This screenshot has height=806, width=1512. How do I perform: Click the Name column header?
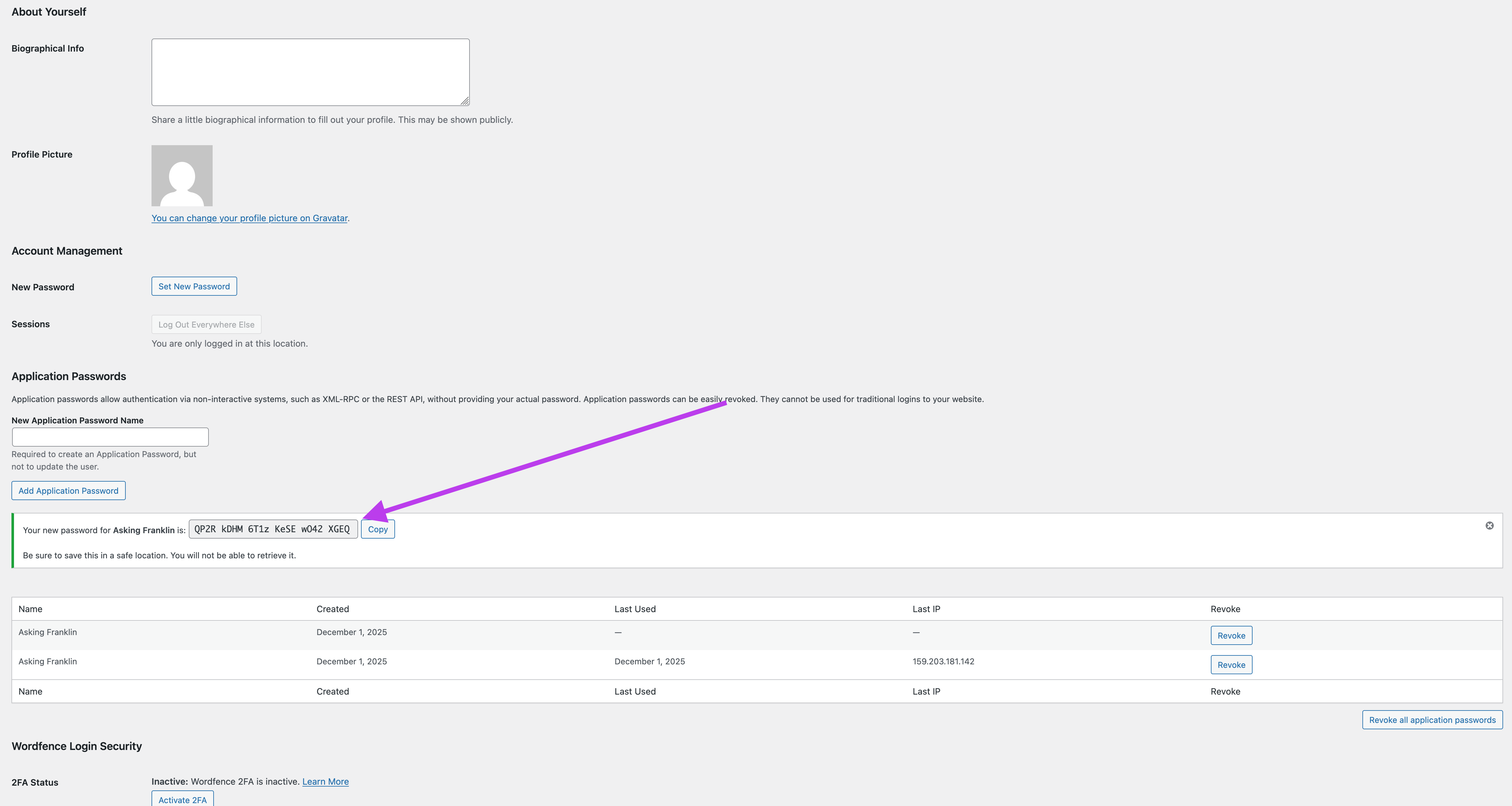(30, 609)
